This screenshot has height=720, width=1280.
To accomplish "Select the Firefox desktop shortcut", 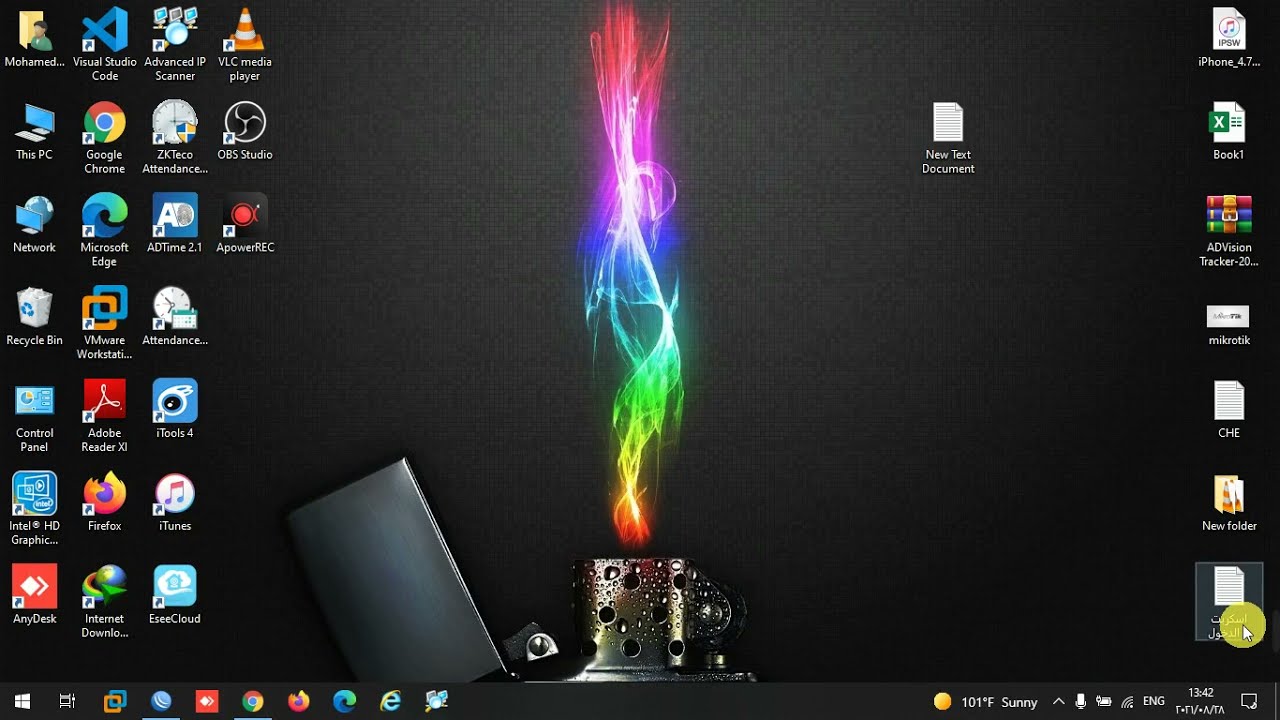I will [105, 504].
